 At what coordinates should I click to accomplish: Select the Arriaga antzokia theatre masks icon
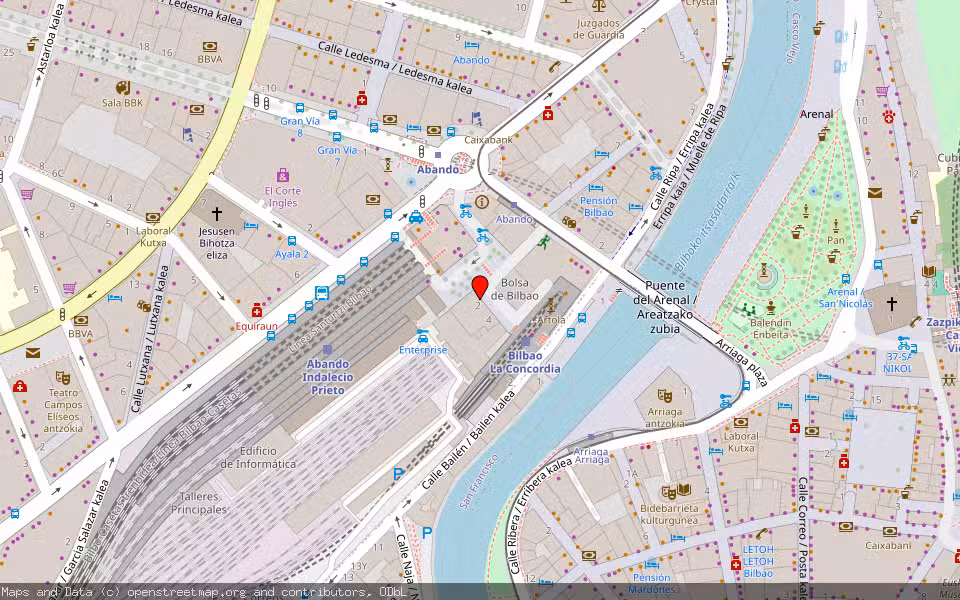pos(665,396)
